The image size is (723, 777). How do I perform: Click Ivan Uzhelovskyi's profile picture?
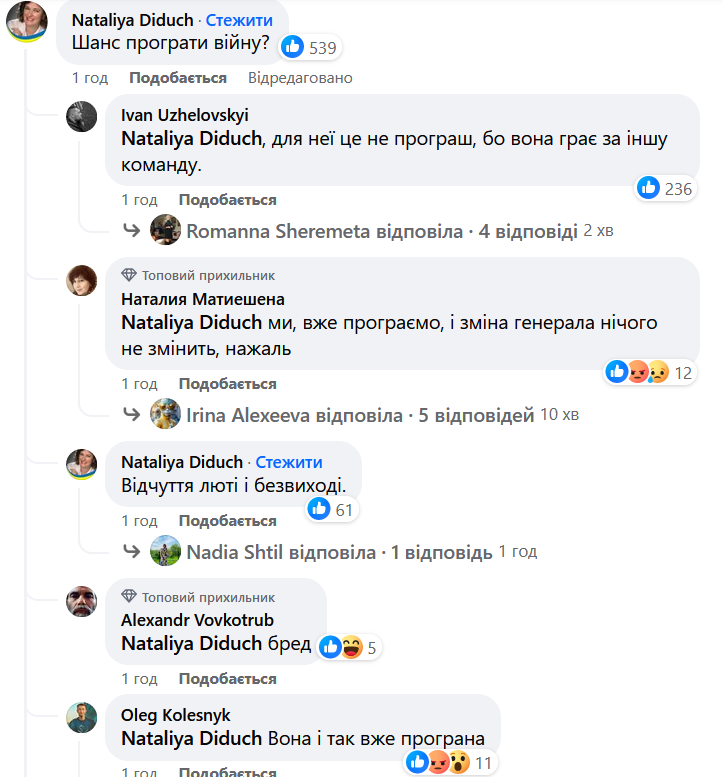point(82,116)
